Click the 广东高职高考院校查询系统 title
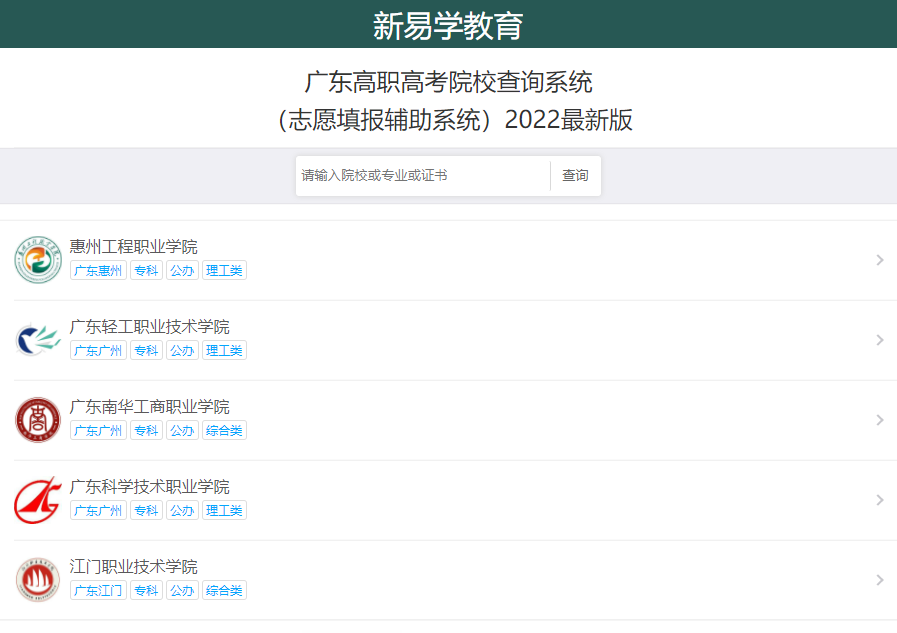 (448, 84)
